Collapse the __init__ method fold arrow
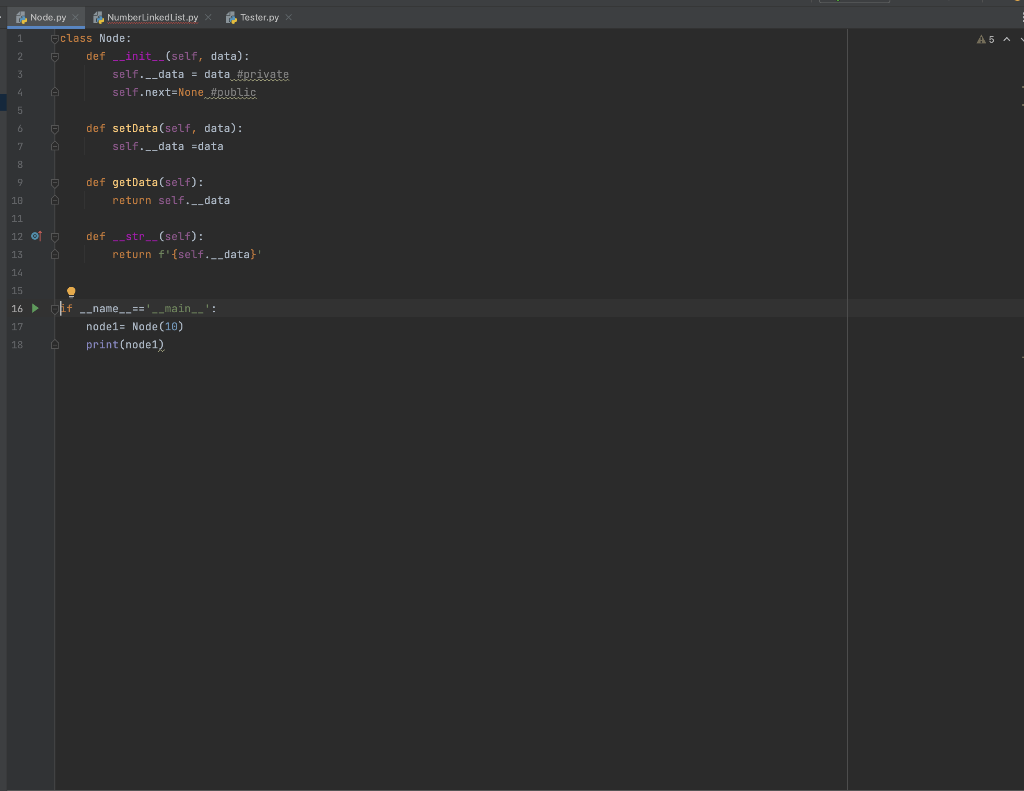Image resolution: width=1024 pixels, height=791 pixels. click(56, 56)
